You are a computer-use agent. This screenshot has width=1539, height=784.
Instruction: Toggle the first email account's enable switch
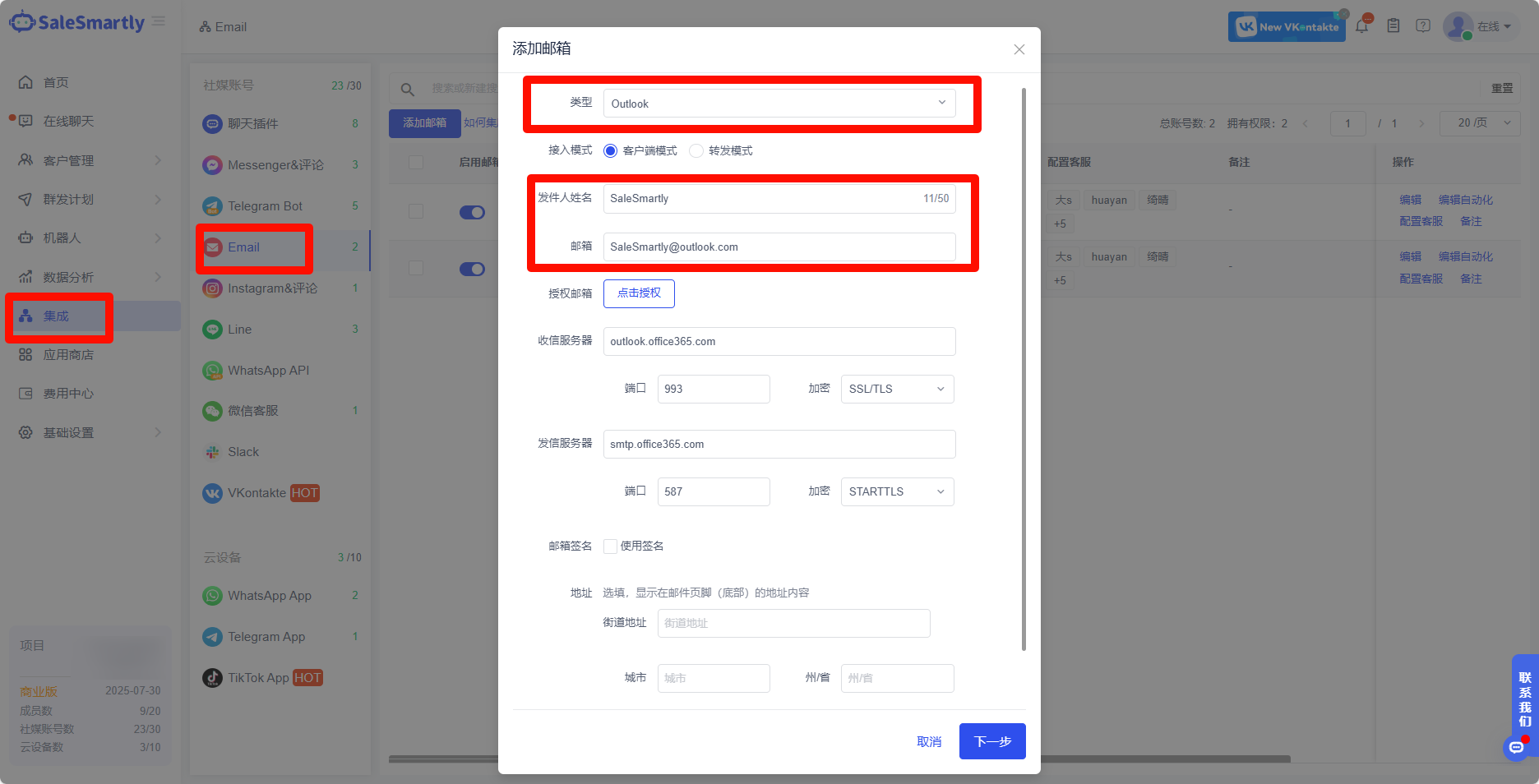pos(472,212)
